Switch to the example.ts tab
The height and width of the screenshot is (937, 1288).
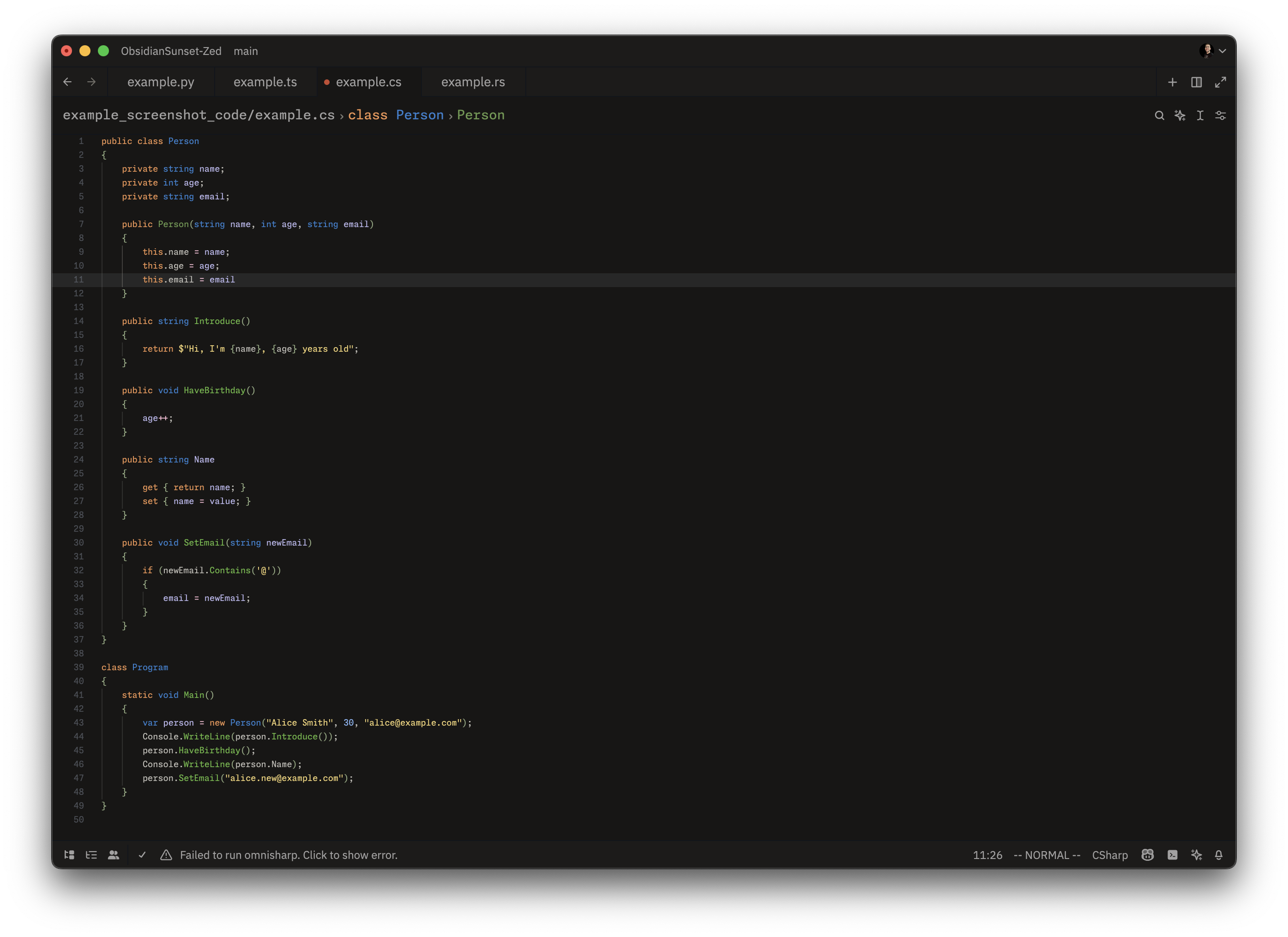265,82
